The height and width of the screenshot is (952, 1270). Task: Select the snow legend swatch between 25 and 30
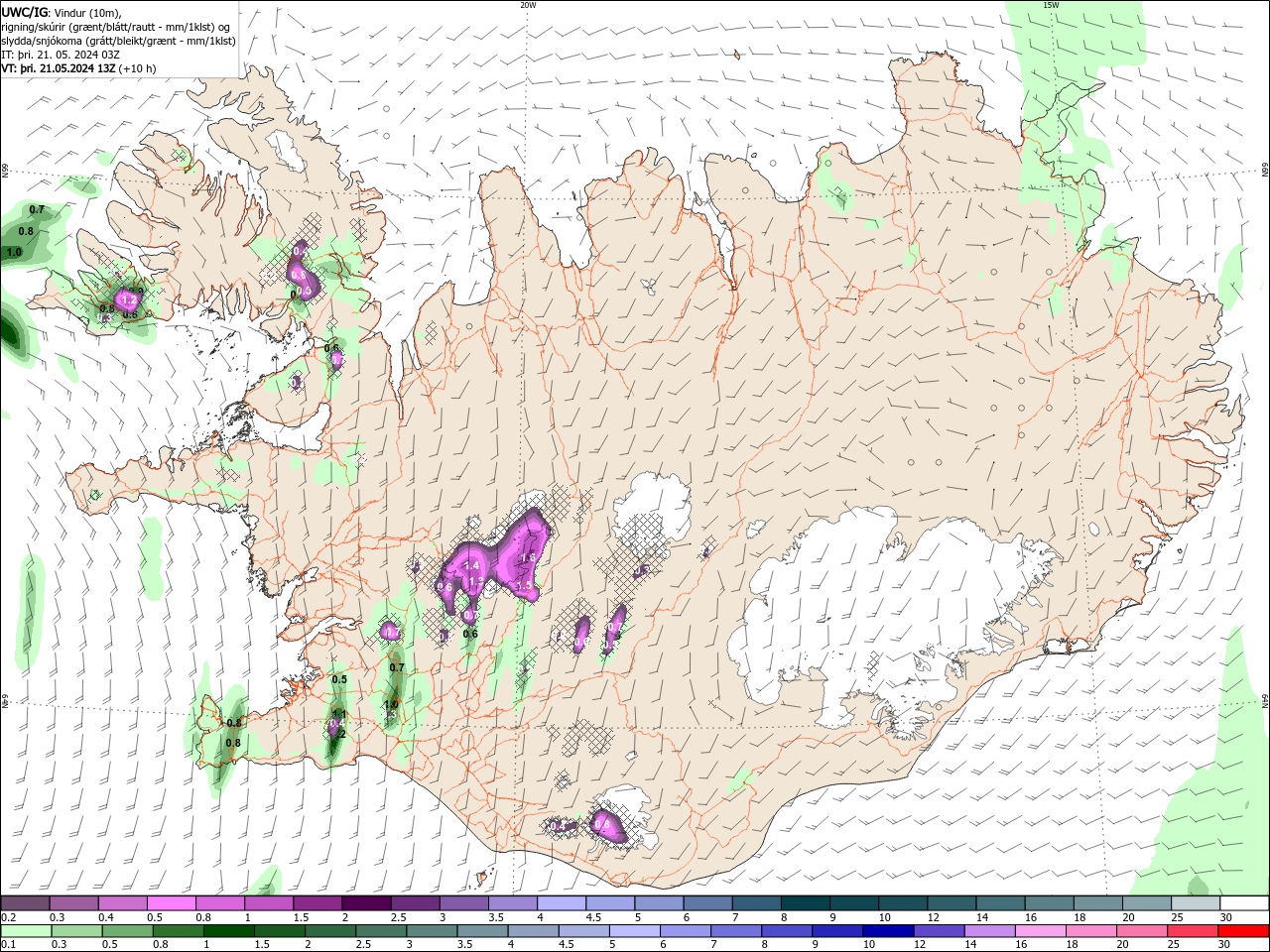tap(1195, 903)
